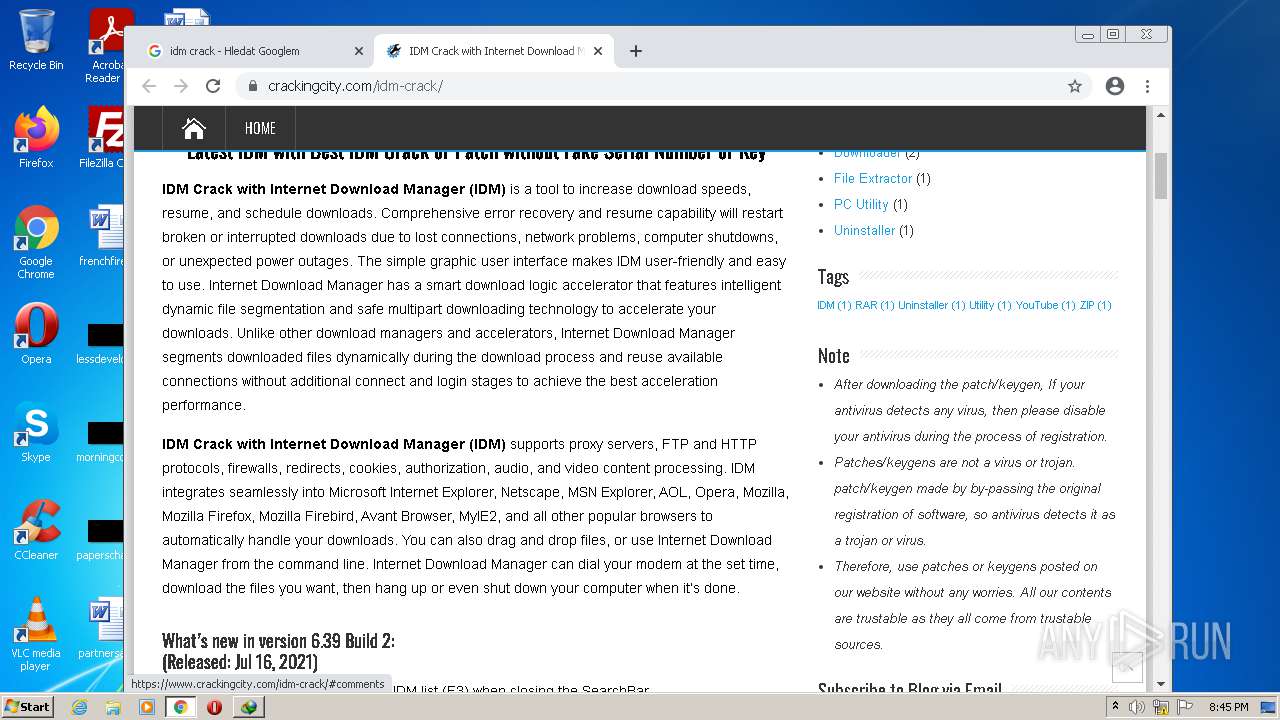Viewport: 1280px width, 720px height.
Task: Select the Utility (1) tag
Action: pos(990,305)
